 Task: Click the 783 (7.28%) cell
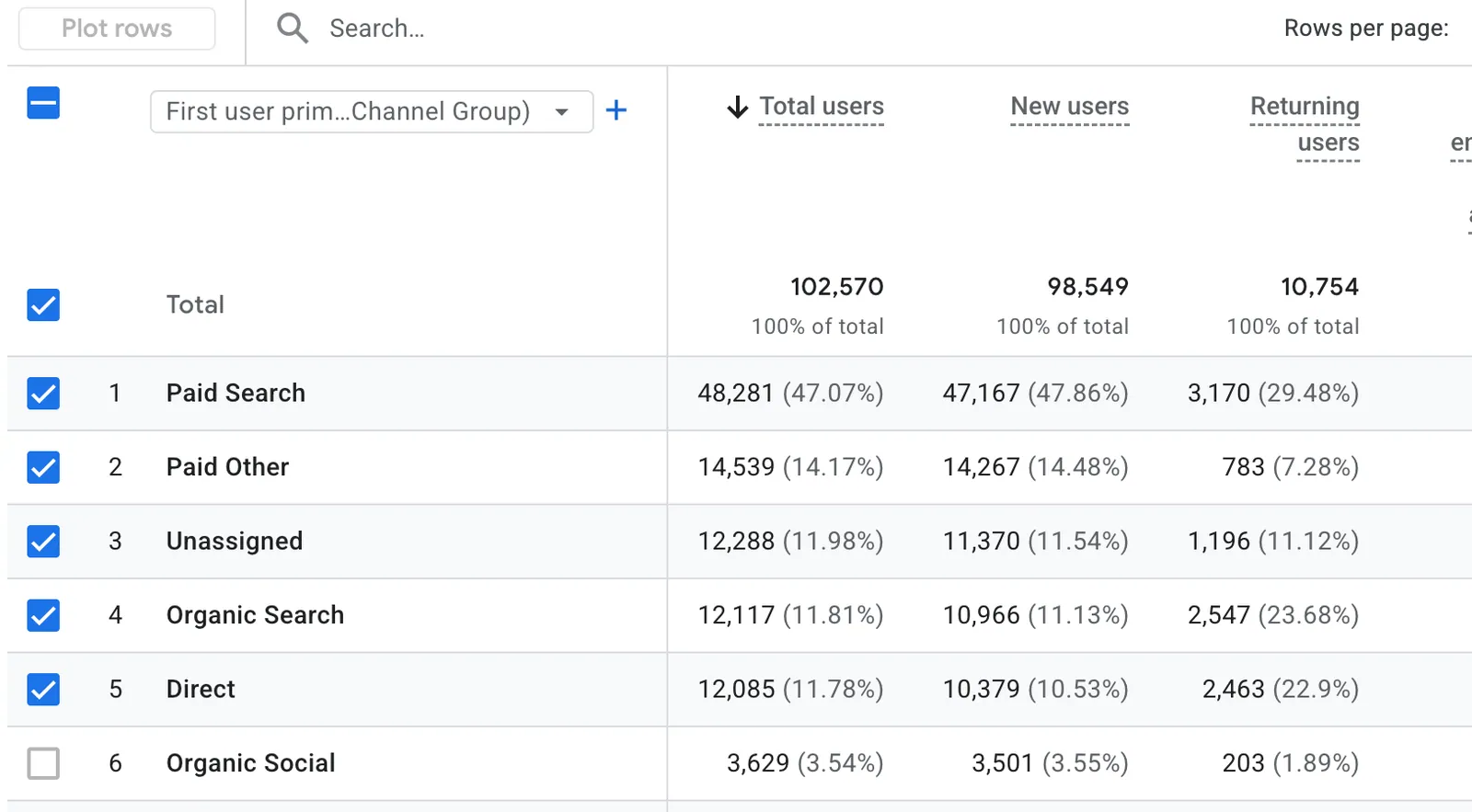(1291, 467)
